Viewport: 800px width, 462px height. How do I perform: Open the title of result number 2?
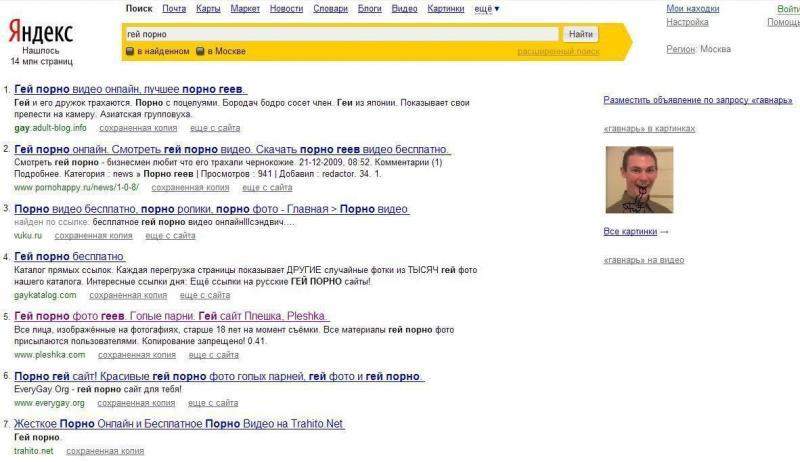click(x=232, y=150)
